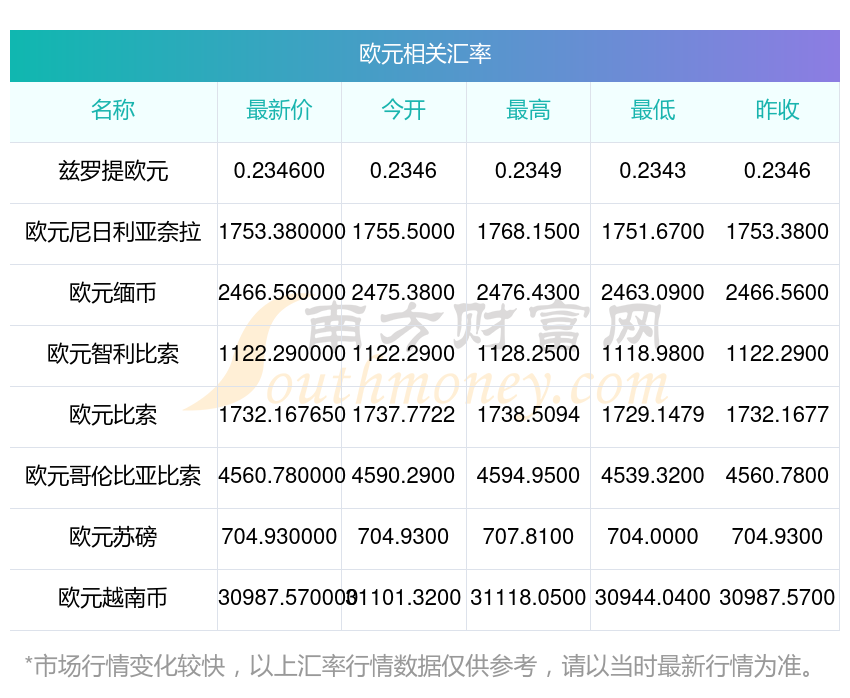Click latest price 2466.560000
The image size is (850, 698).
click(x=282, y=293)
